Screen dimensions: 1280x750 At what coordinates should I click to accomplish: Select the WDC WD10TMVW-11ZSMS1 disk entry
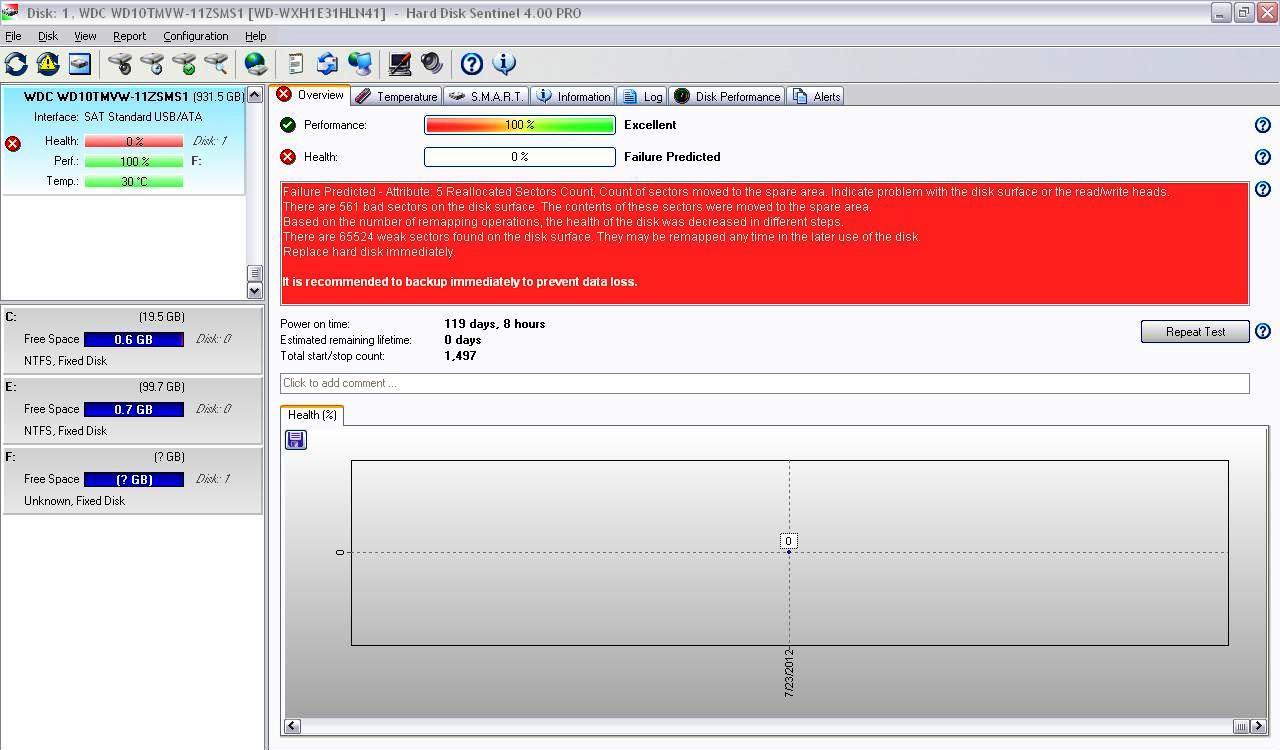pos(123,141)
